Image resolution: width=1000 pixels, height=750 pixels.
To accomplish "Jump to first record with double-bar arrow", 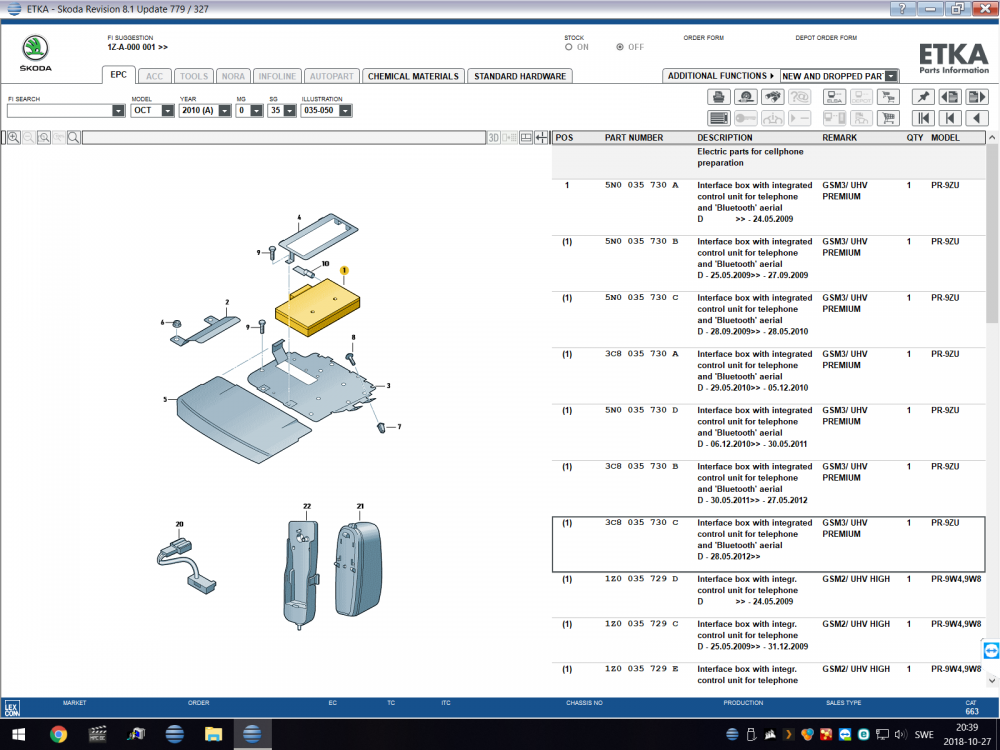I will [923, 118].
